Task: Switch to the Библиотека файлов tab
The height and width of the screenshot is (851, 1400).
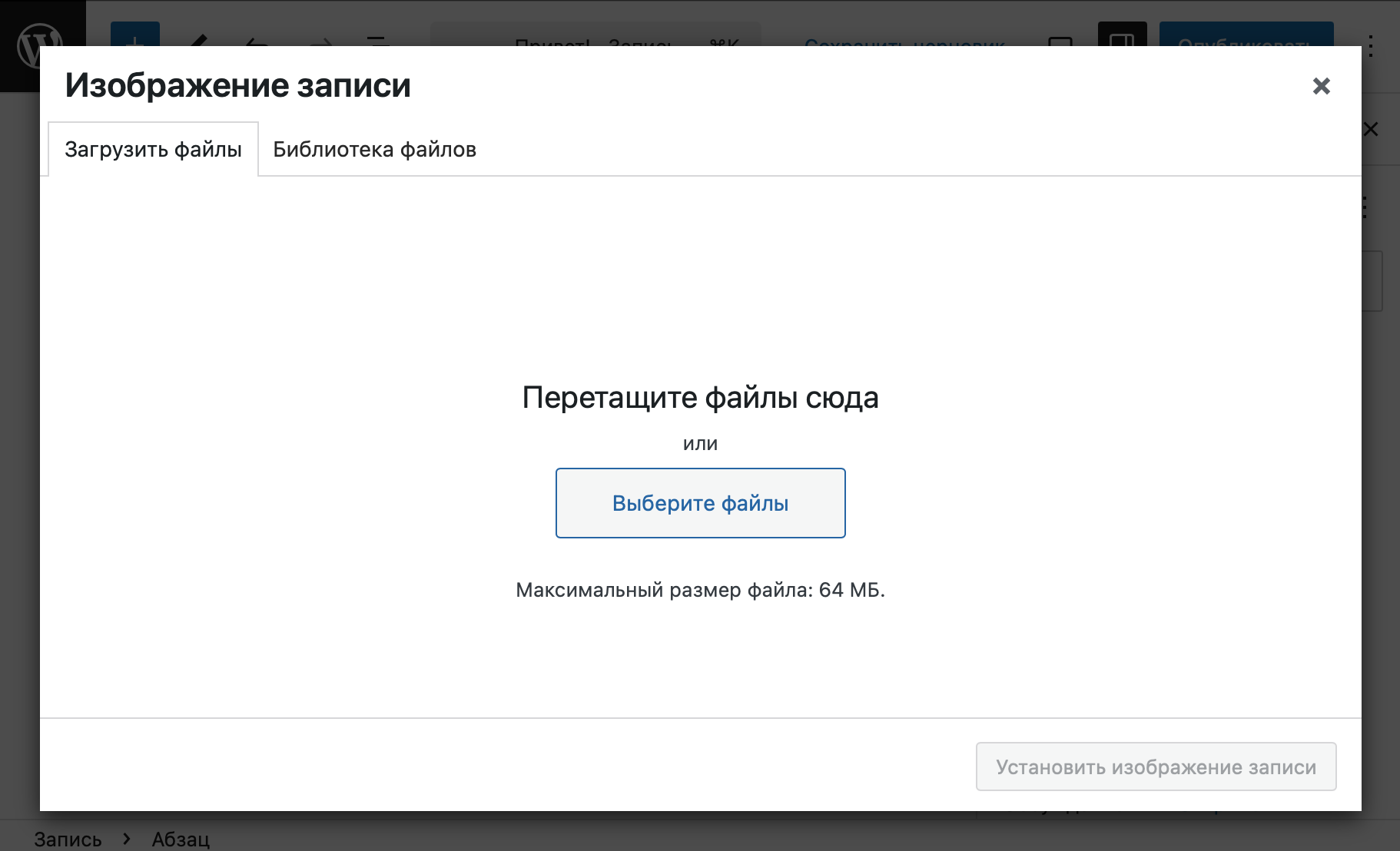Action: pyautogui.click(x=374, y=150)
